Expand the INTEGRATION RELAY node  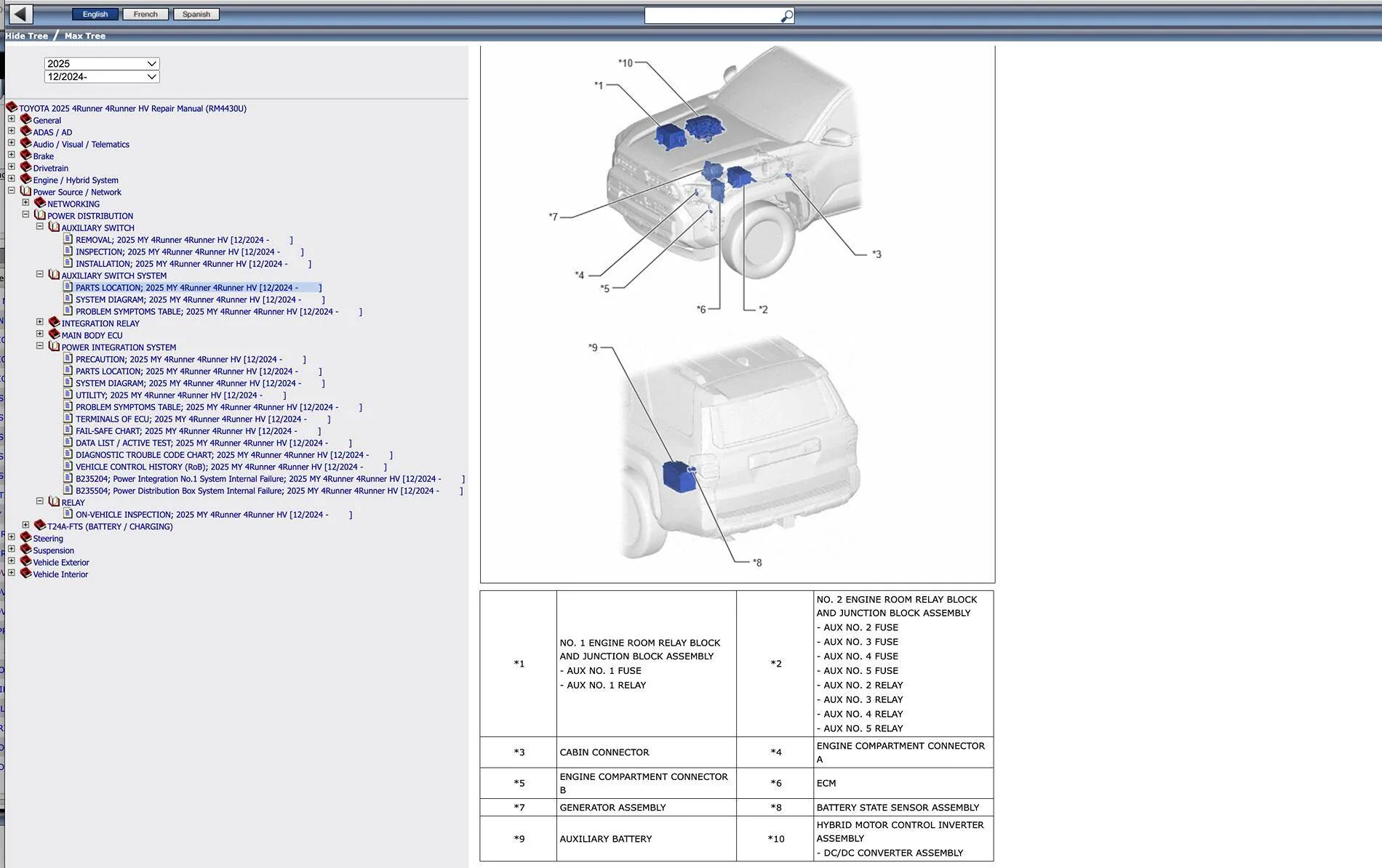tap(40, 323)
